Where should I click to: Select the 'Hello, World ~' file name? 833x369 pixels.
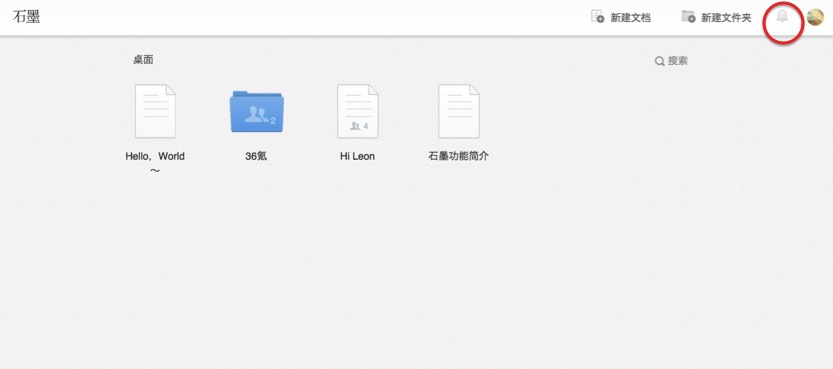tap(155, 163)
